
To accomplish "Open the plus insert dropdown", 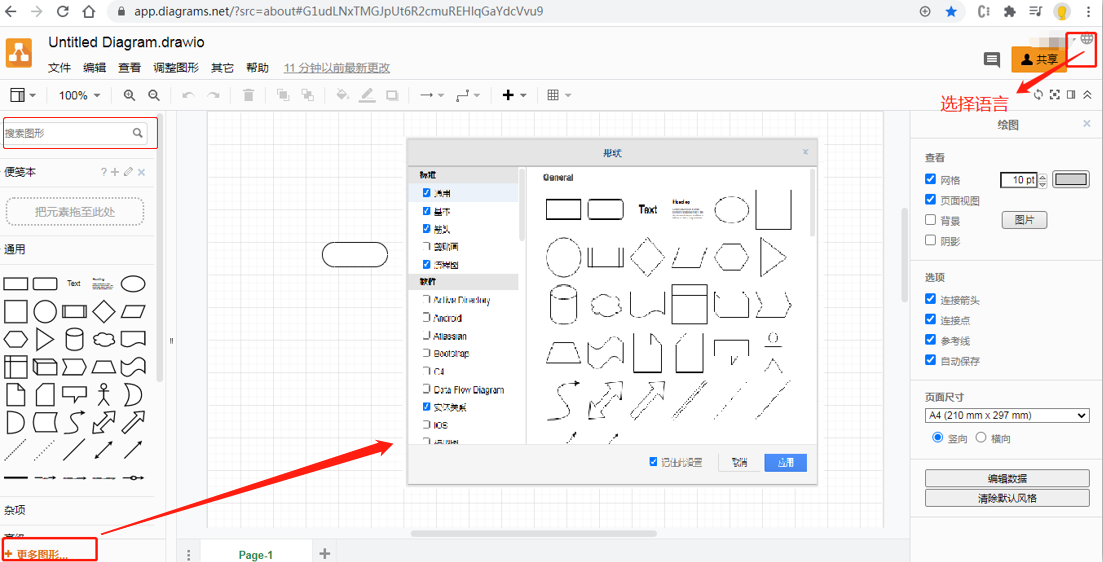I will coord(514,95).
